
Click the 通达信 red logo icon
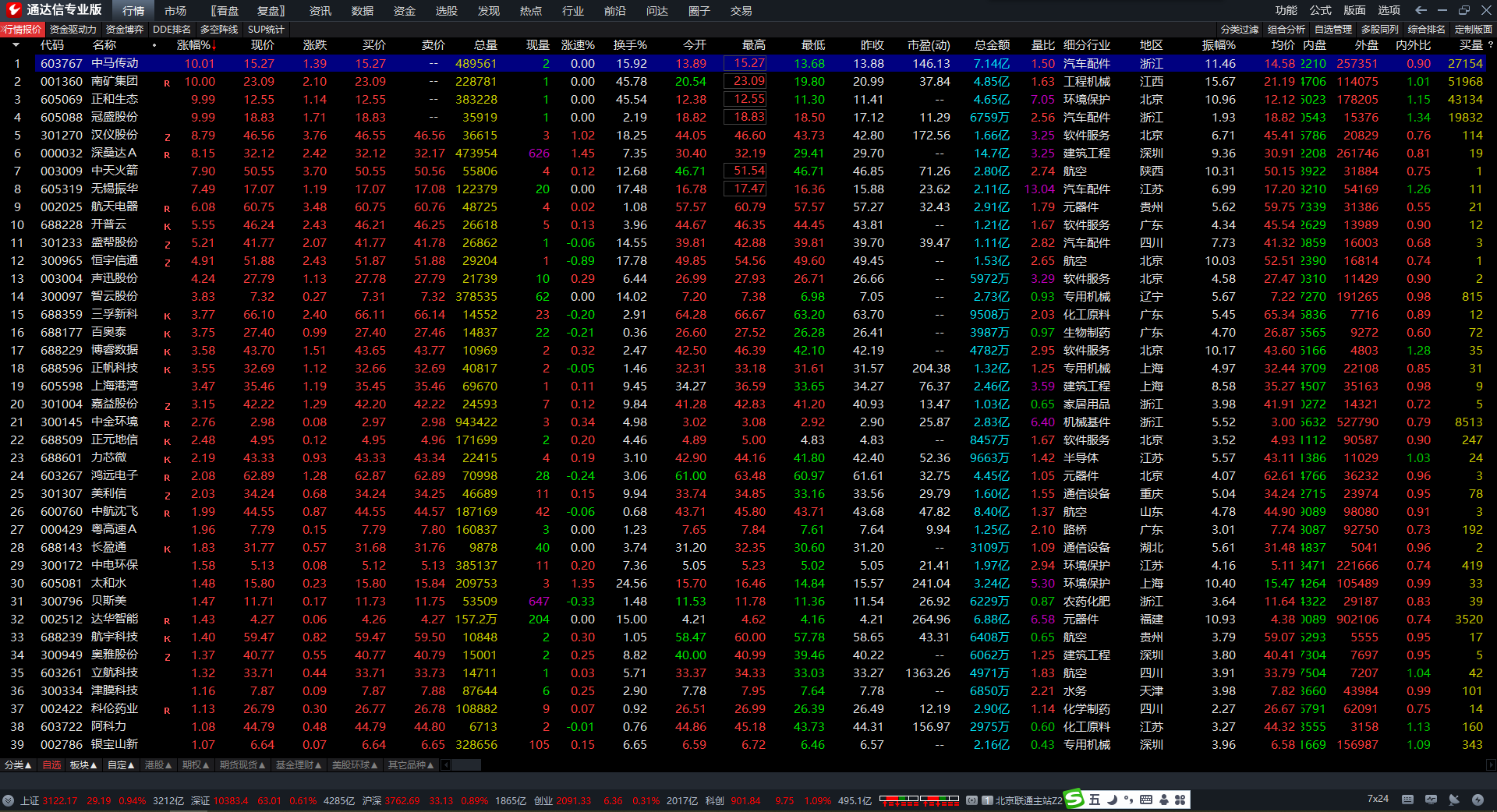click(x=13, y=10)
